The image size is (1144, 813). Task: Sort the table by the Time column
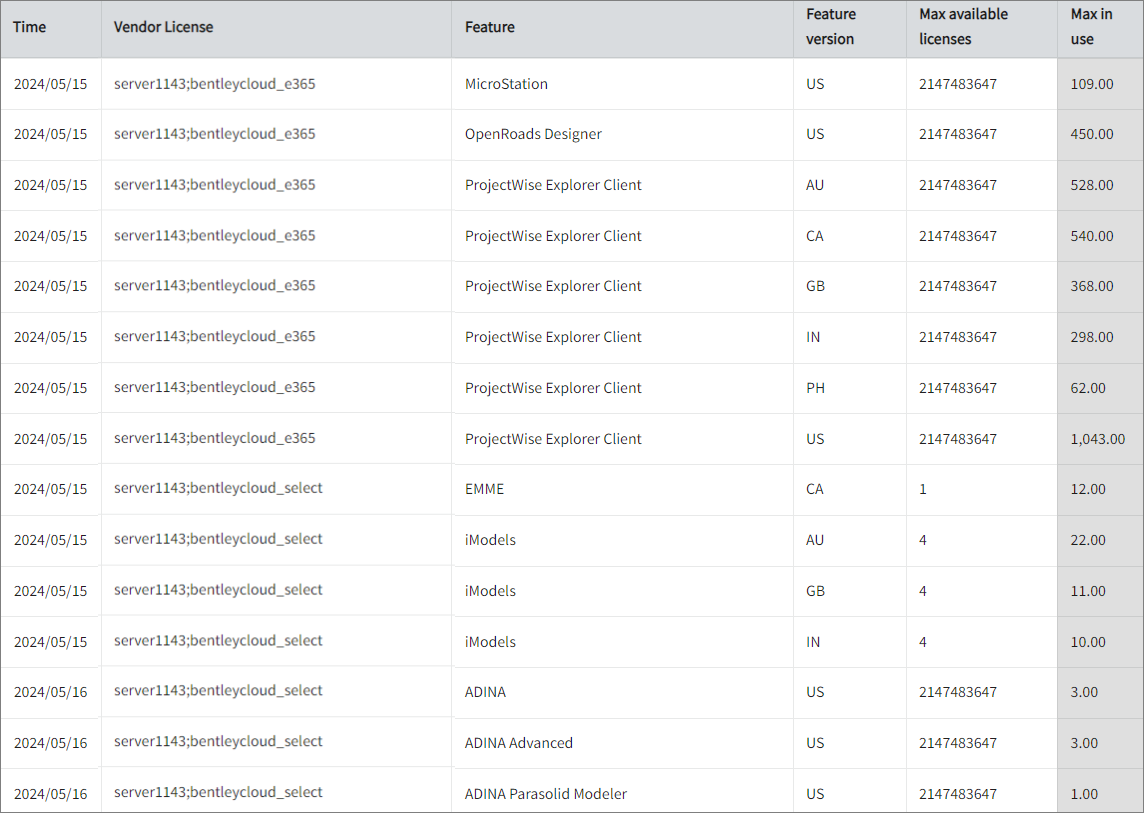coord(29,27)
